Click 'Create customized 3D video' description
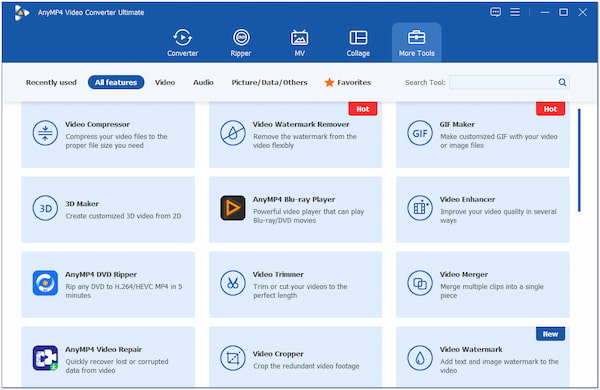 point(123,216)
